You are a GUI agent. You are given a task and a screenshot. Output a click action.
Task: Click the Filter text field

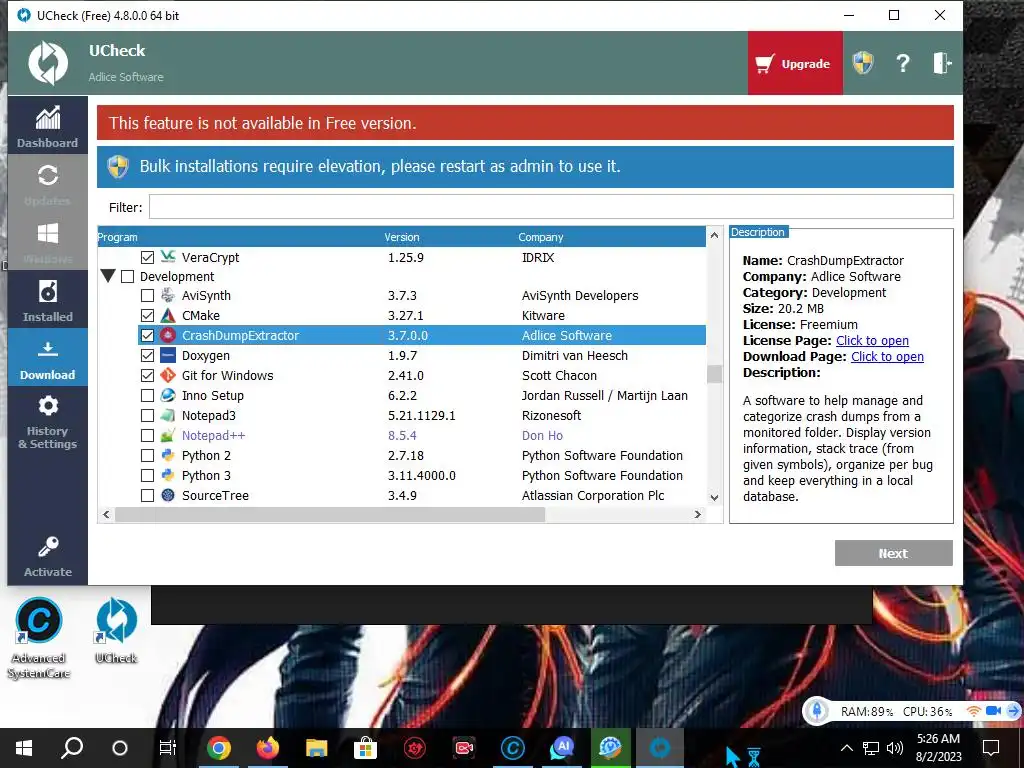click(551, 207)
